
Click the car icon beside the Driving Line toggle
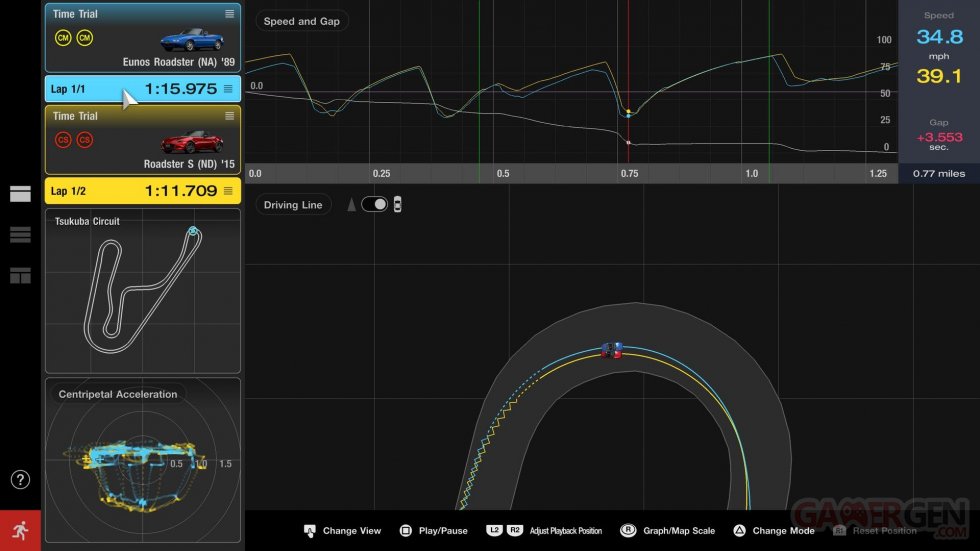point(397,204)
